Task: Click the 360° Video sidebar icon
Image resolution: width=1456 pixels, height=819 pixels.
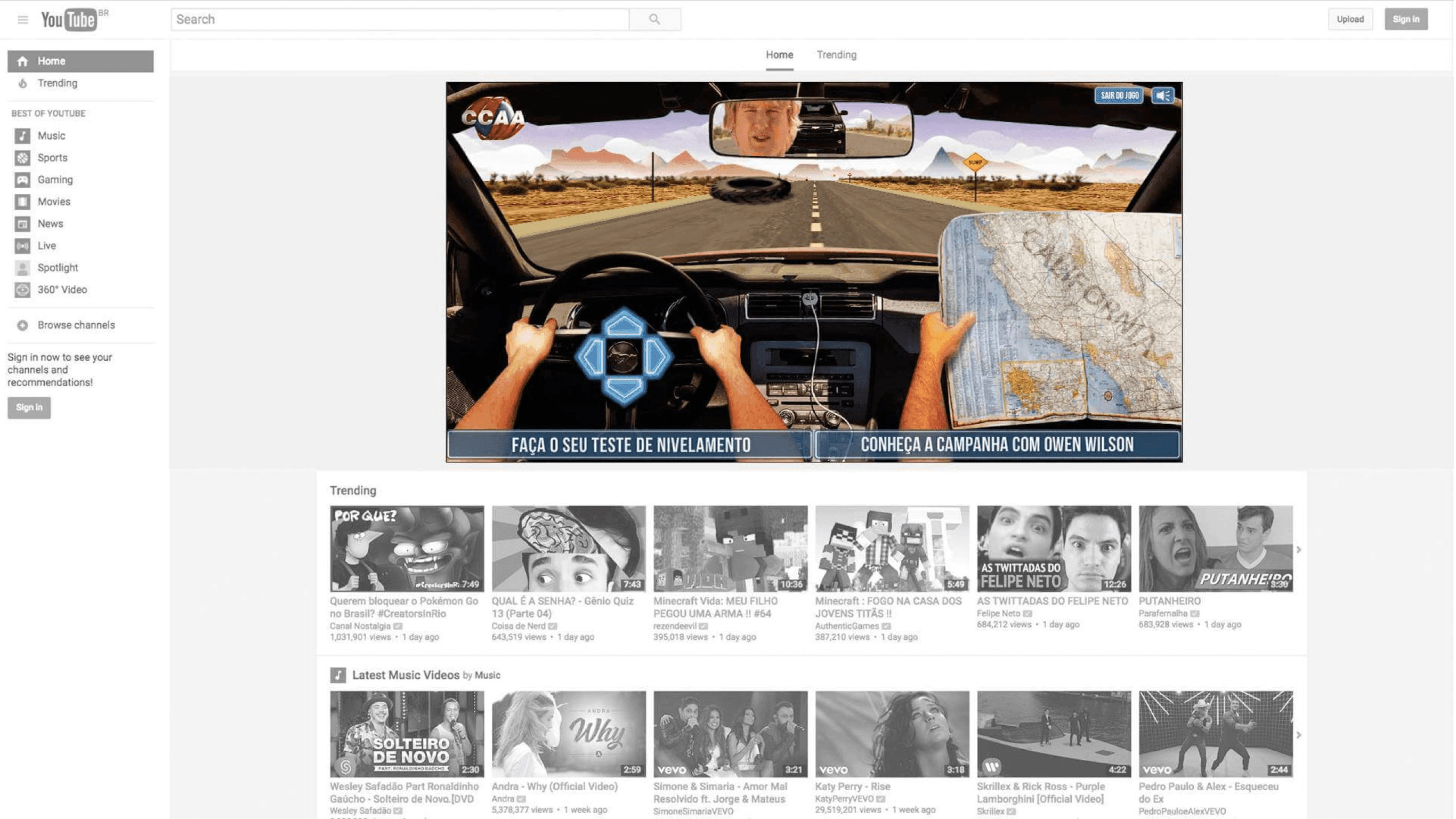Action: (x=22, y=290)
